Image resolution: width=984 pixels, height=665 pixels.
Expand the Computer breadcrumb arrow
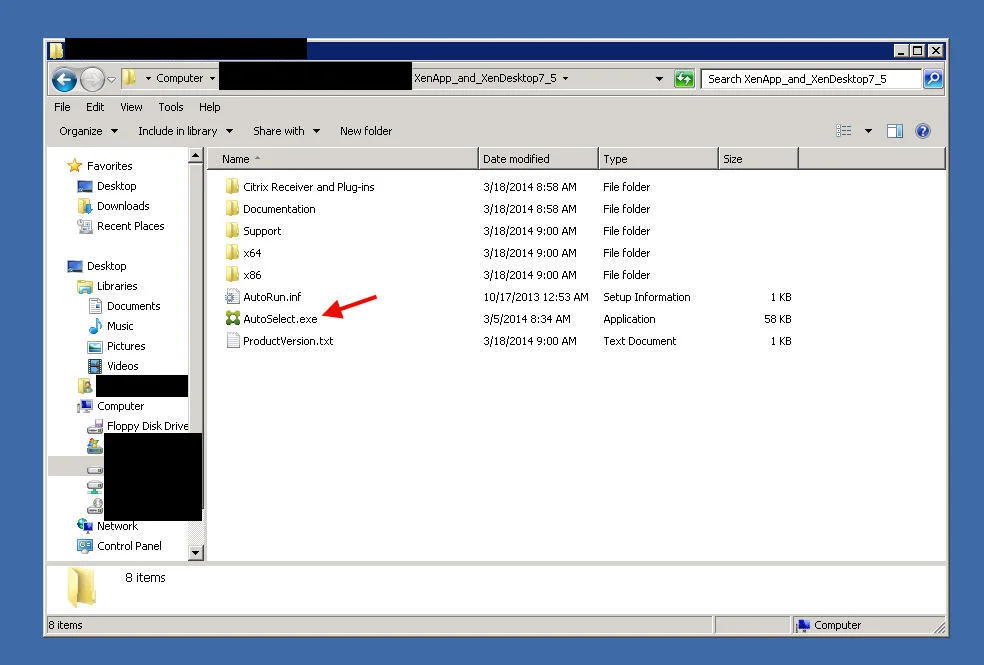tap(212, 78)
